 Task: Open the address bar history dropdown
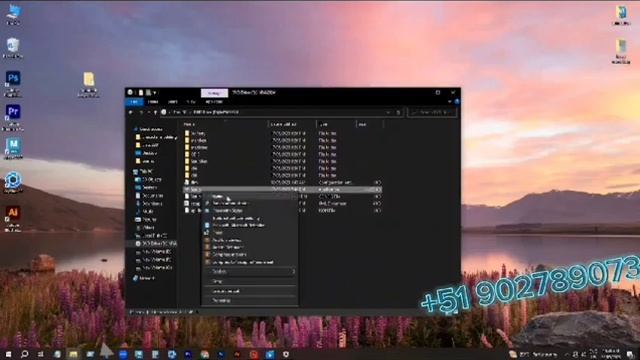coord(388,112)
